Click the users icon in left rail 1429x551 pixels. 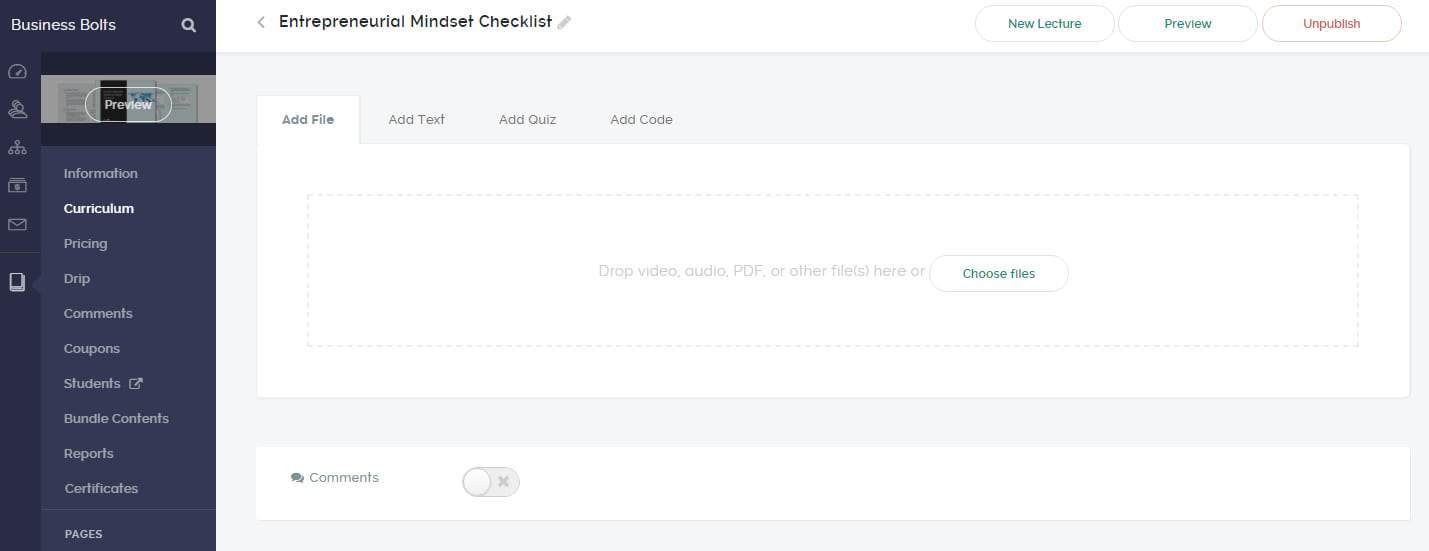[17, 109]
